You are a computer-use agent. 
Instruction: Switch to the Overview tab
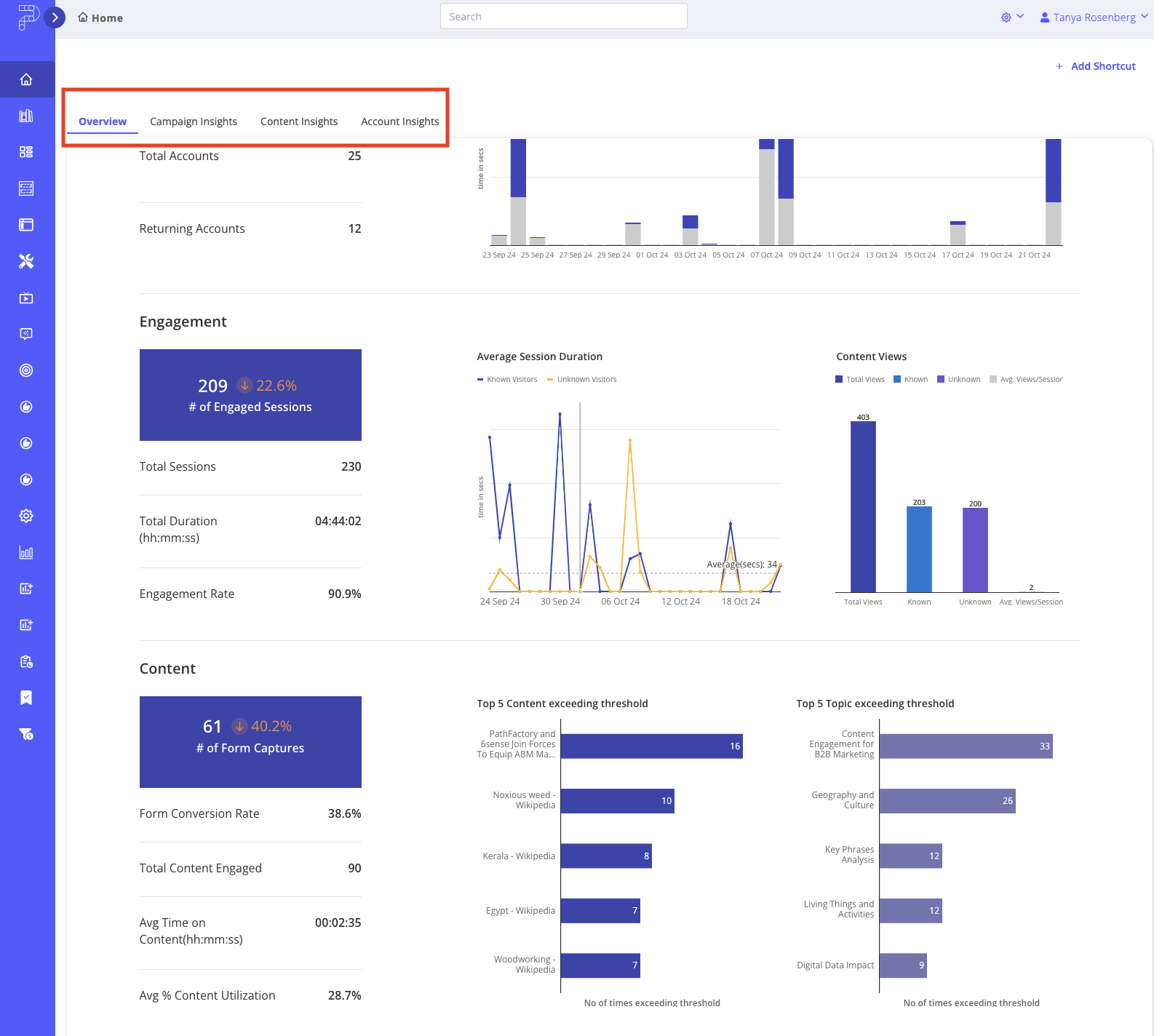103,121
